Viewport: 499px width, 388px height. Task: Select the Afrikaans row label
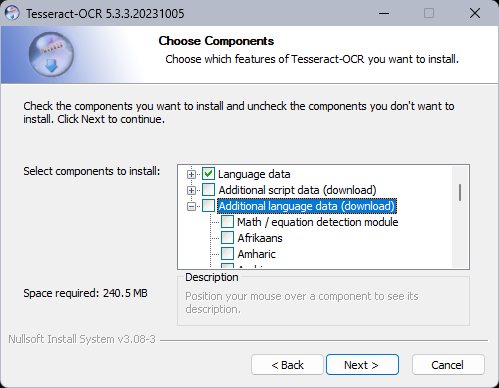pos(260,238)
